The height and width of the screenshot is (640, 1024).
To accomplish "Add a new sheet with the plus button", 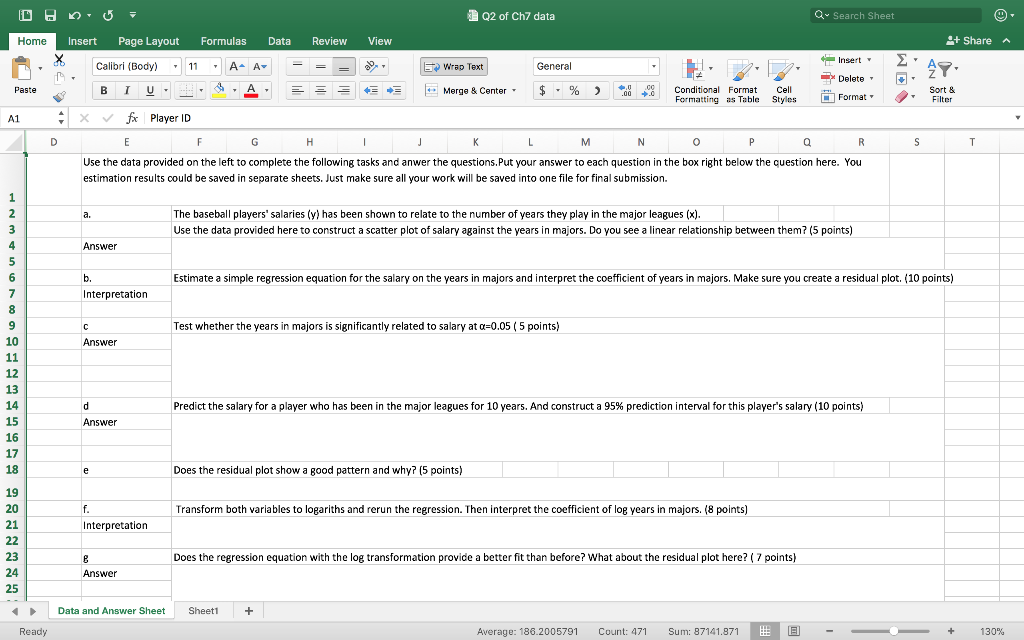I will click(247, 609).
